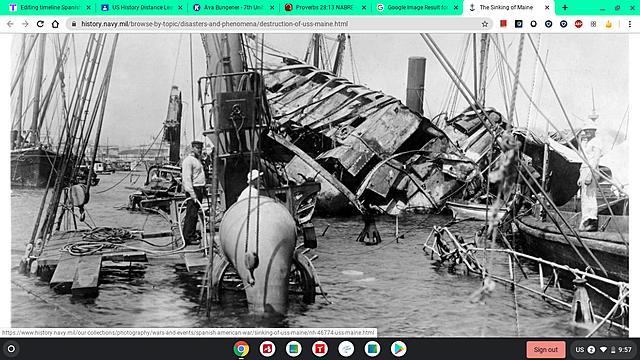
Task: Open the 9:57 clock status area
Action: click(x=625, y=350)
